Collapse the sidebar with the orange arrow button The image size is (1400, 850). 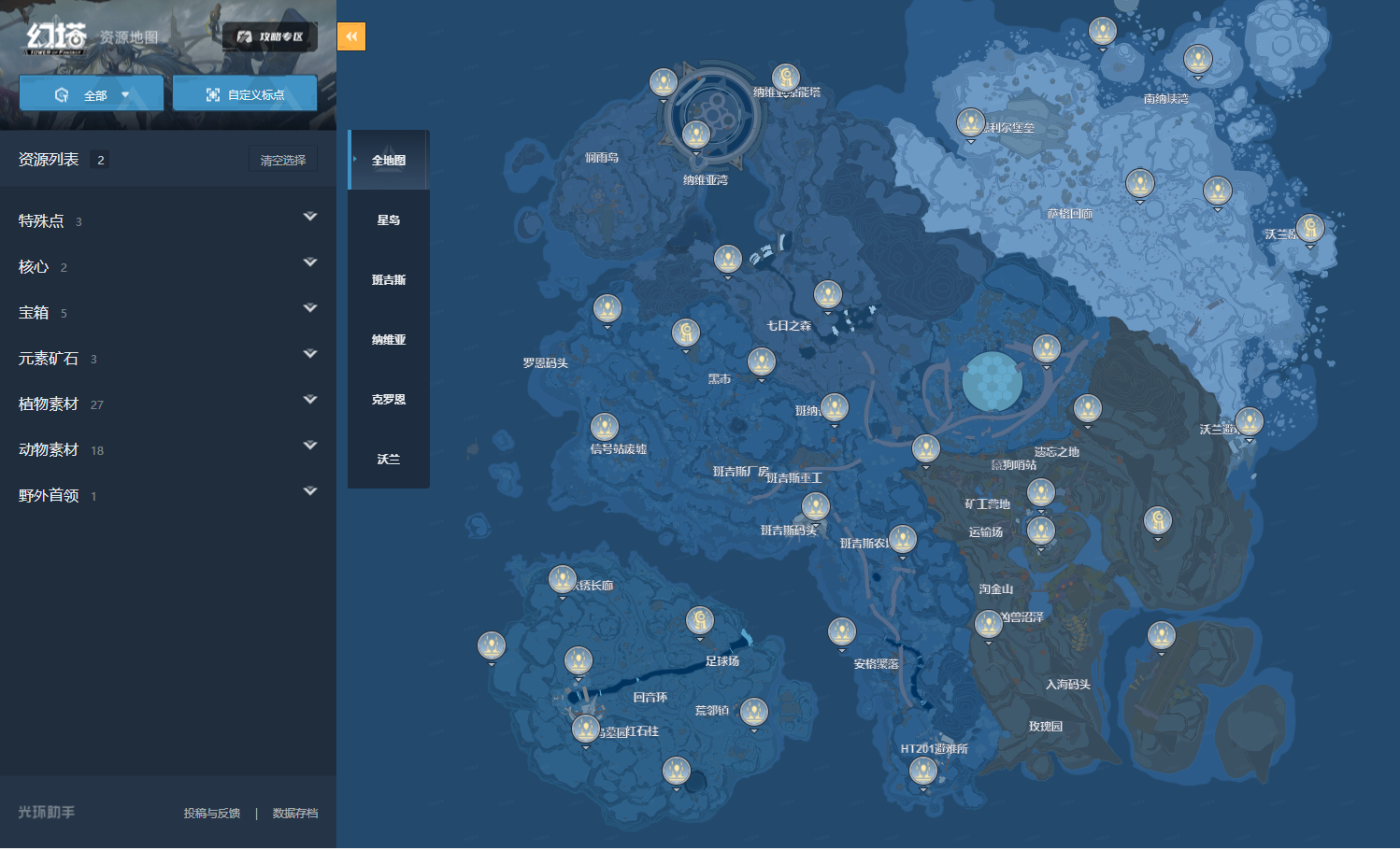tap(351, 36)
